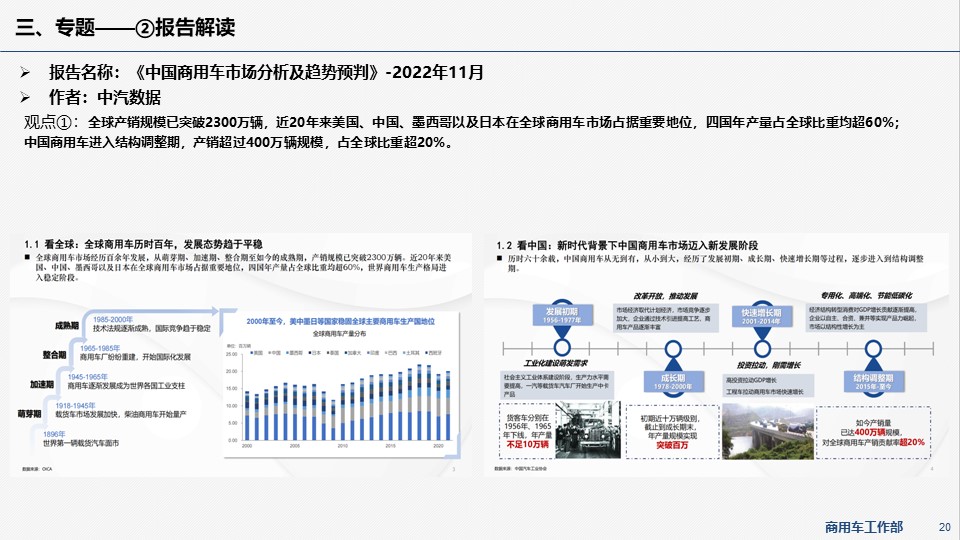Click the 1965-1985年 period text
This screenshot has width=960, height=540.
(100, 348)
